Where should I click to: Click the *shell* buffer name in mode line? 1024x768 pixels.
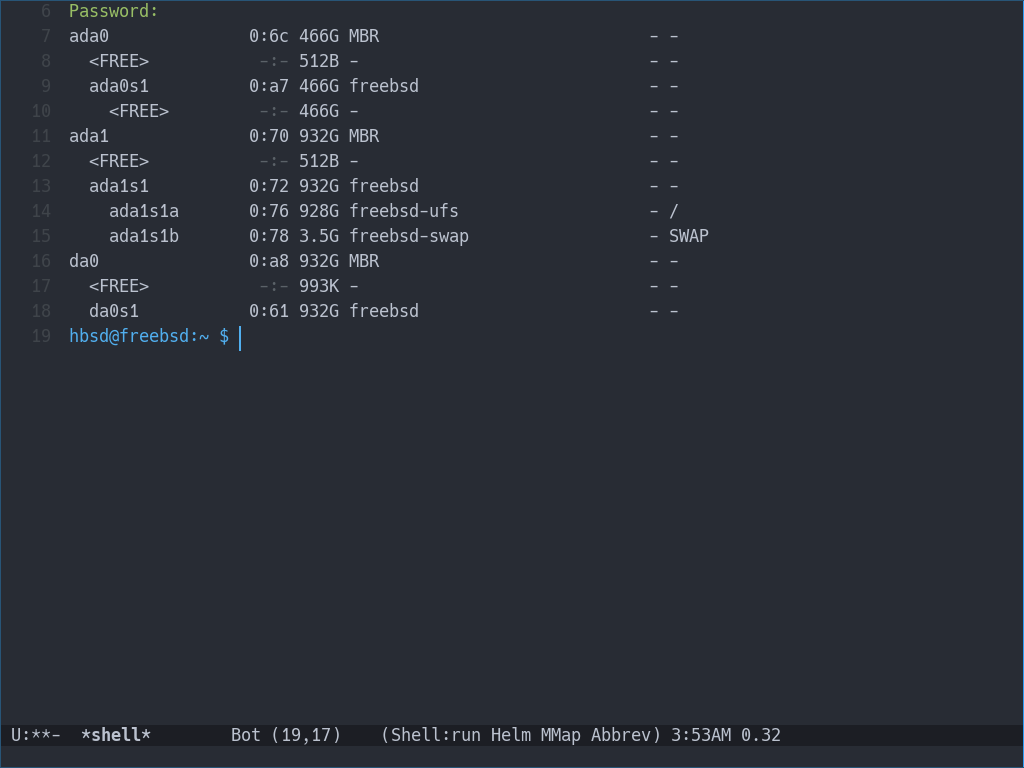[115, 735]
